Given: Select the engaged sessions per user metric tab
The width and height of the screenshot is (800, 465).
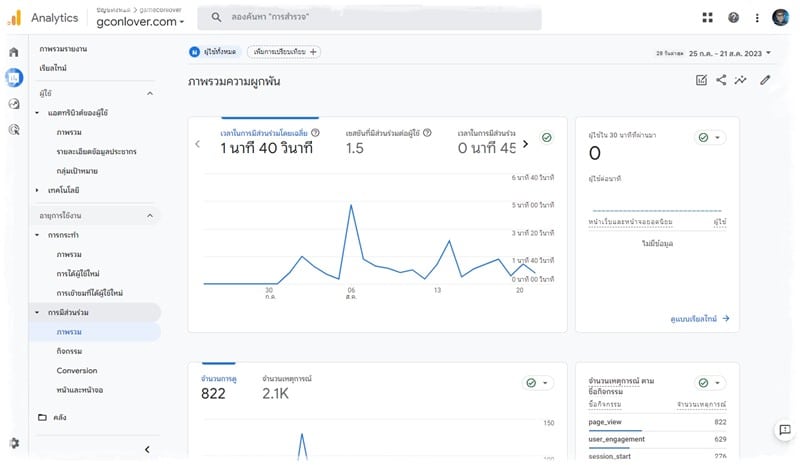Looking at the screenshot, I should (388, 142).
